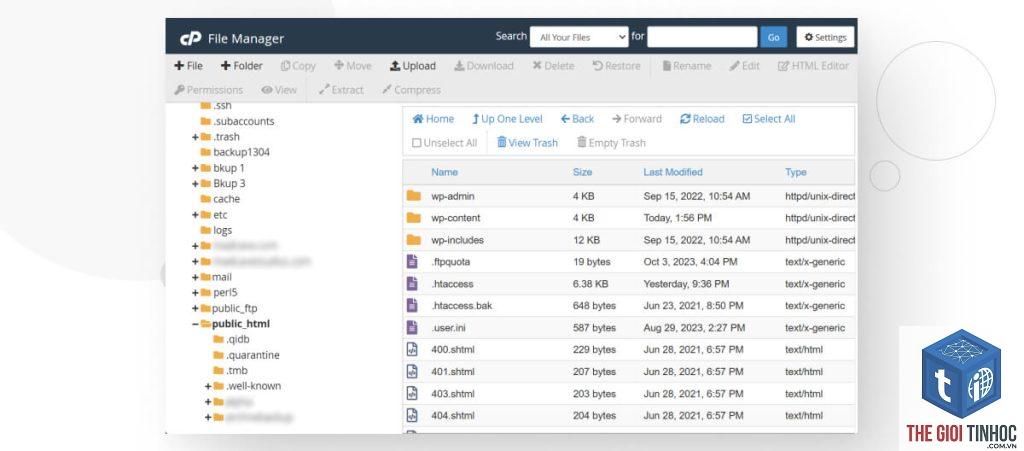Click the Rename toolbar button
The image size is (1024, 451).
pyautogui.click(x=686, y=66)
